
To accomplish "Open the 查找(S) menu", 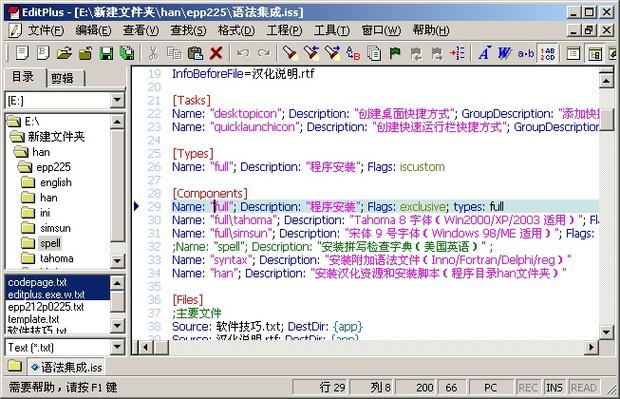I will pyautogui.click(x=188, y=30).
